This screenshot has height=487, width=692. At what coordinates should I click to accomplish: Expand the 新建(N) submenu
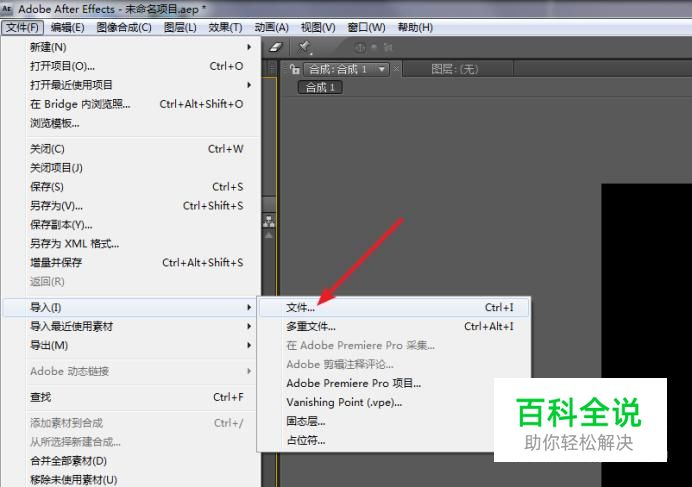point(131,47)
